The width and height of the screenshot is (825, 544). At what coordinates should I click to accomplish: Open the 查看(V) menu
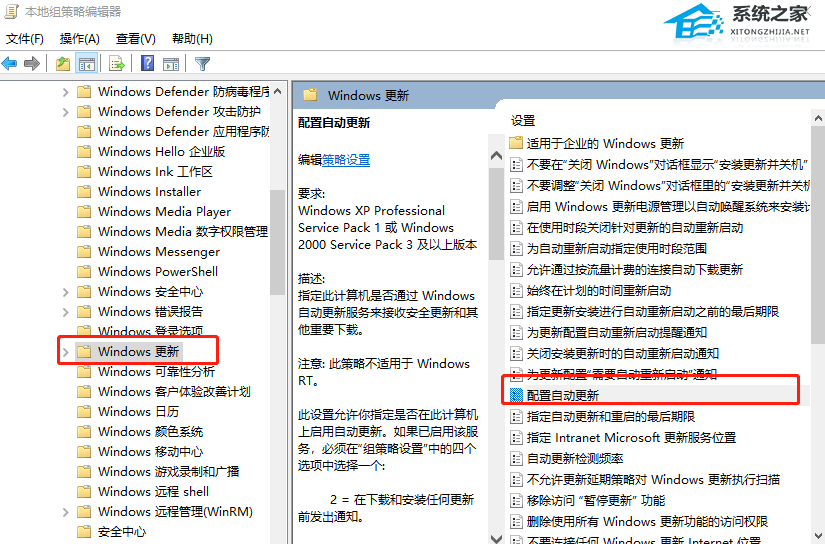(136, 39)
